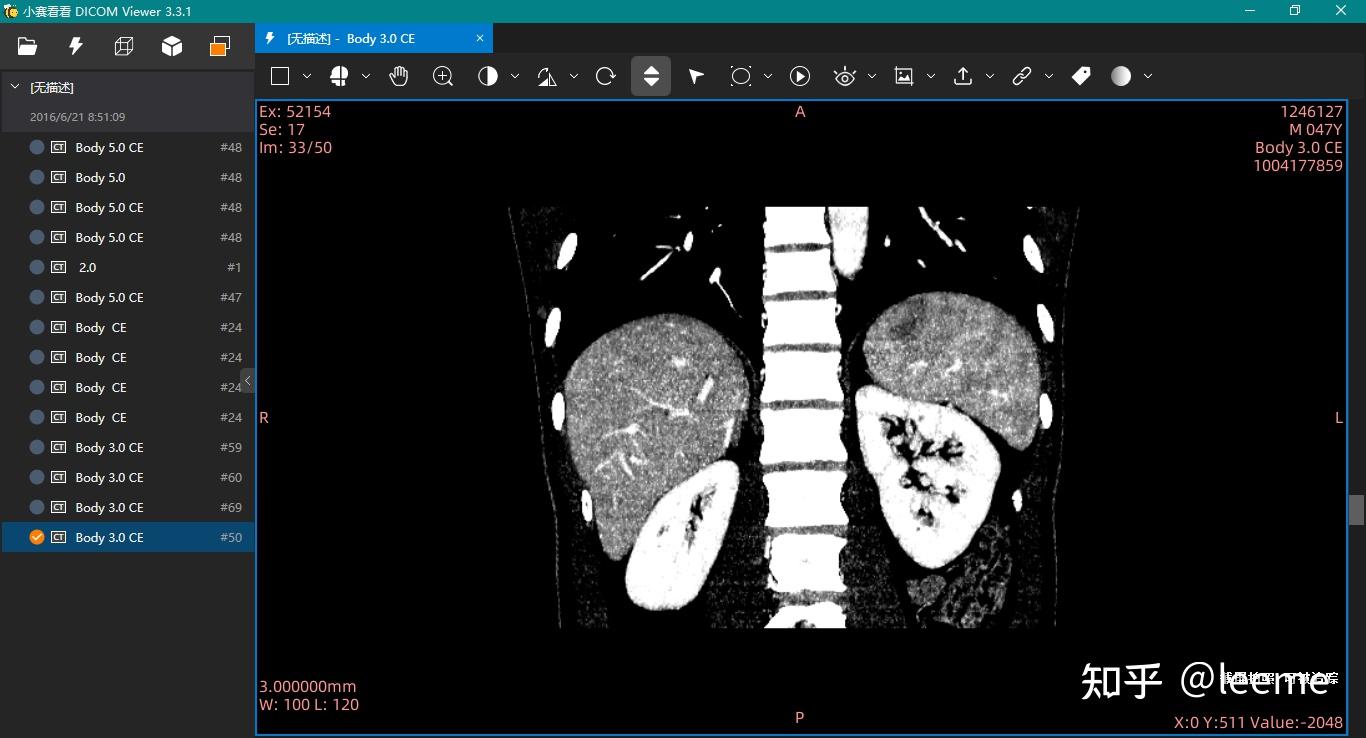The width and height of the screenshot is (1366, 738).
Task: Click the 'M 047Y' patient info overlay
Action: tap(1316, 130)
